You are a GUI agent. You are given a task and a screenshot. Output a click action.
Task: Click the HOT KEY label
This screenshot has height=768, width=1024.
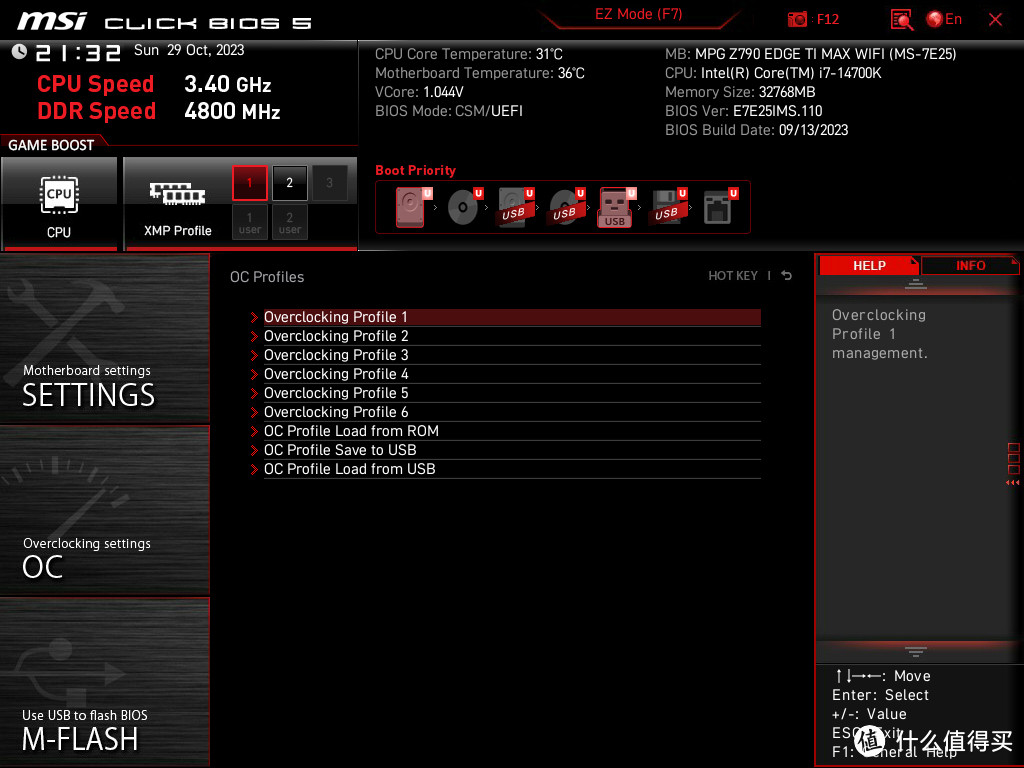[733, 276]
